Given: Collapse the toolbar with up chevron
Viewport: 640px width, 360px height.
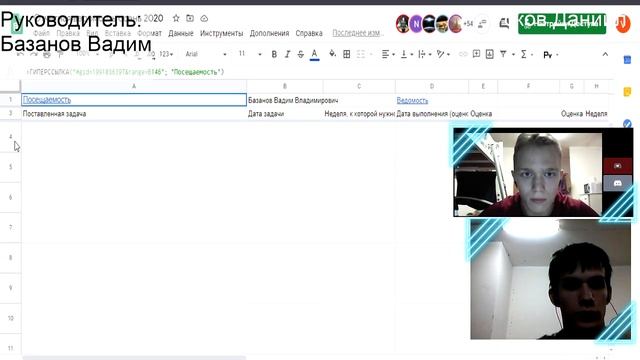Looking at the screenshot, I should point(605,54).
